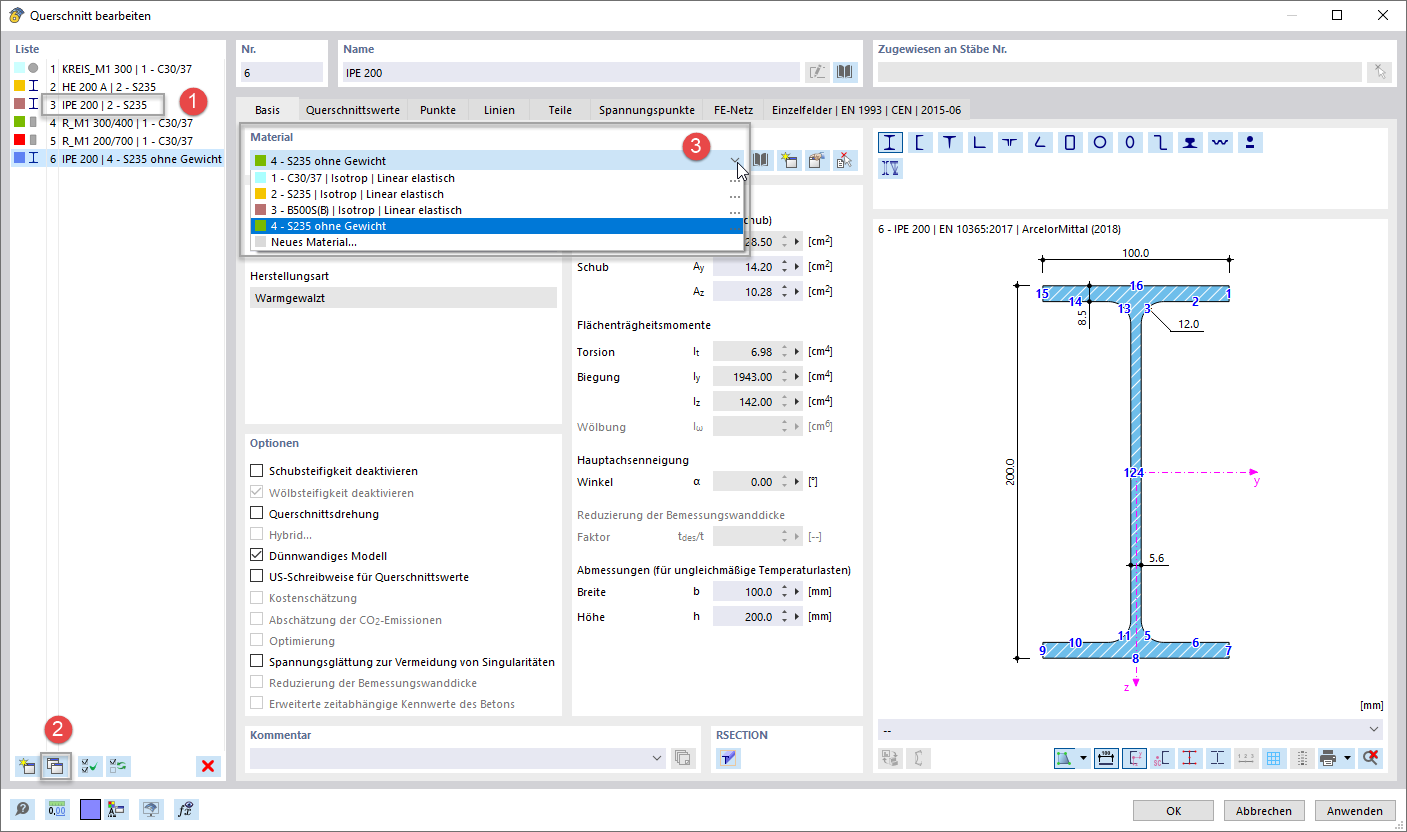
Task: Open the formula (fx) view icon
Action: point(185,809)
